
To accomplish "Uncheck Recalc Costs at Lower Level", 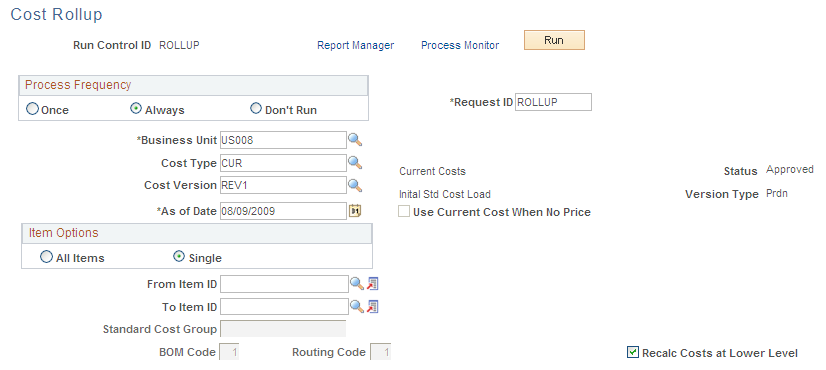I will 633,352.
